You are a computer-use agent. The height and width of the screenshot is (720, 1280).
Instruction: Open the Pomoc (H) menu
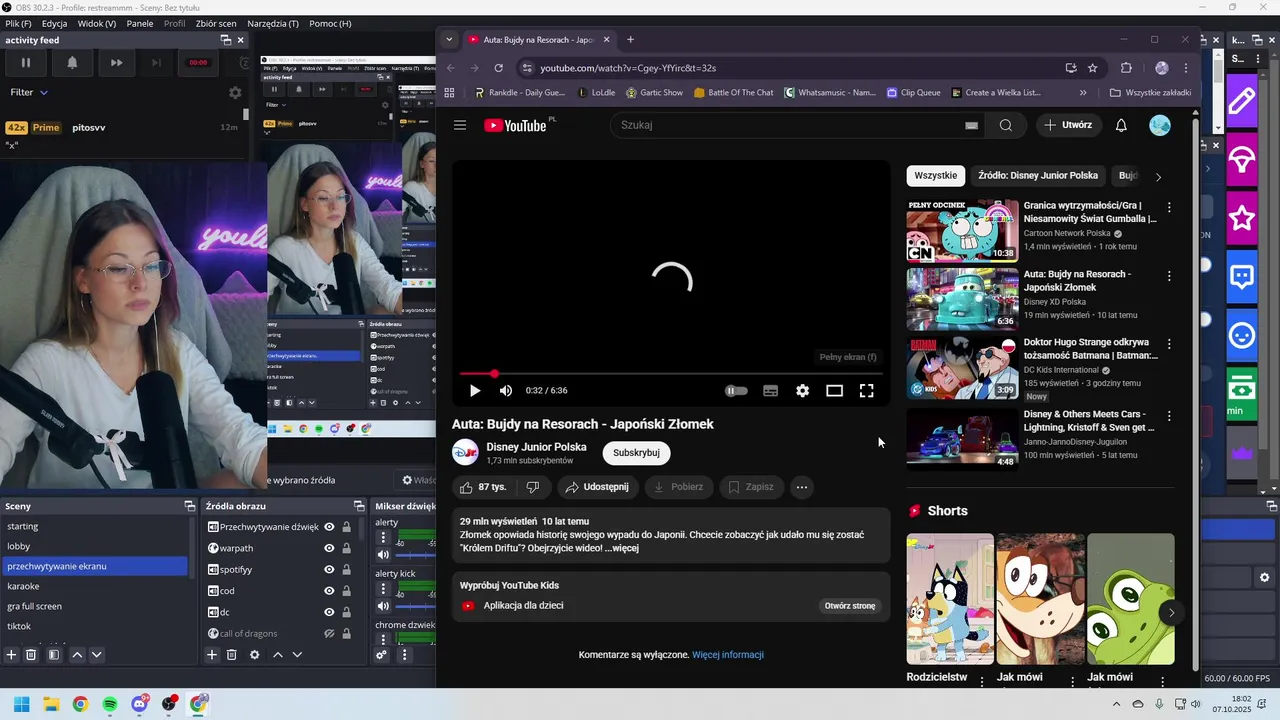click(330, 23)
